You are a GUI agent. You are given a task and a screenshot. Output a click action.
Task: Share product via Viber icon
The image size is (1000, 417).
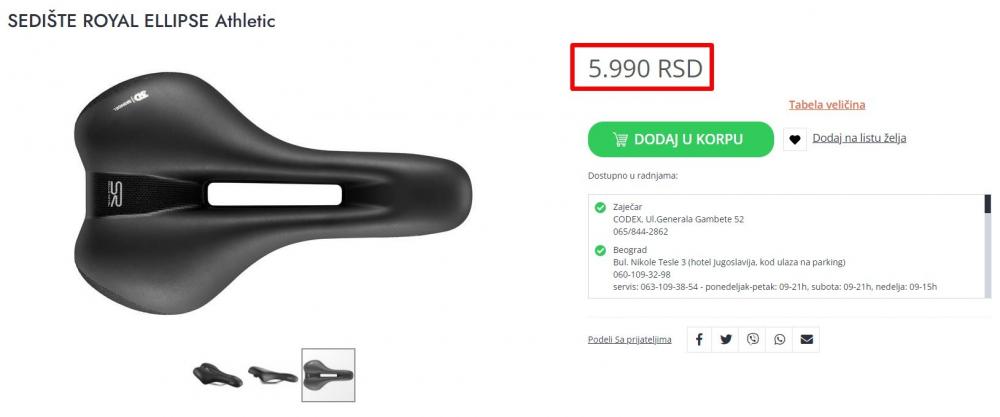click(753, 339)
